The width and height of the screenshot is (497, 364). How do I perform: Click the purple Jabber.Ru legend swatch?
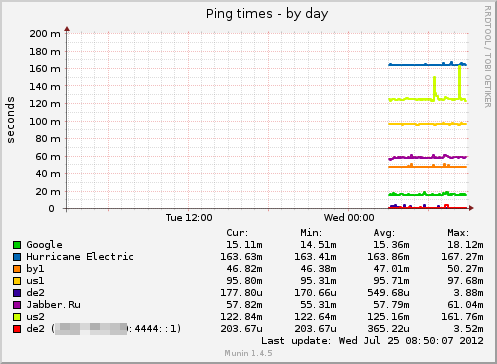point(17,305)
